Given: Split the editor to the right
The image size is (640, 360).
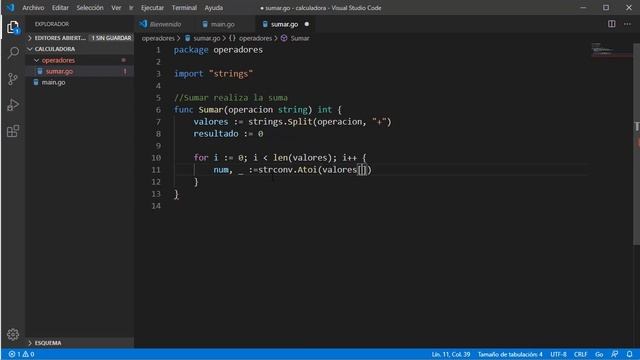Looking at the screenshot, I should [611, 24].
